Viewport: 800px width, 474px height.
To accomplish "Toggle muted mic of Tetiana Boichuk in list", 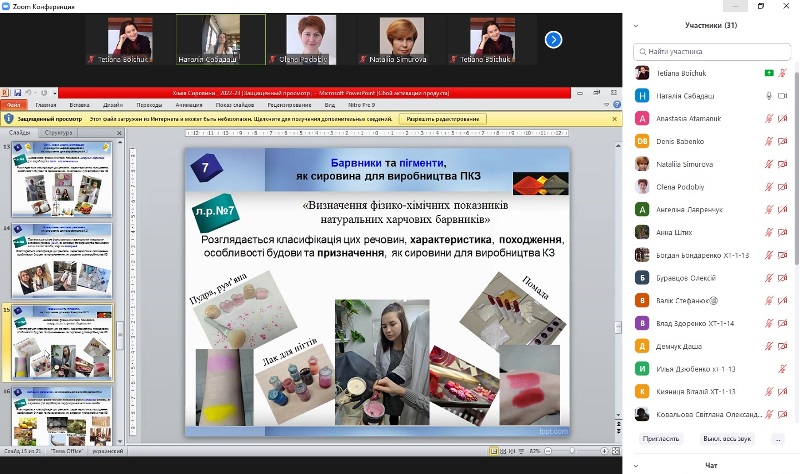I will (x=783, y=73).
